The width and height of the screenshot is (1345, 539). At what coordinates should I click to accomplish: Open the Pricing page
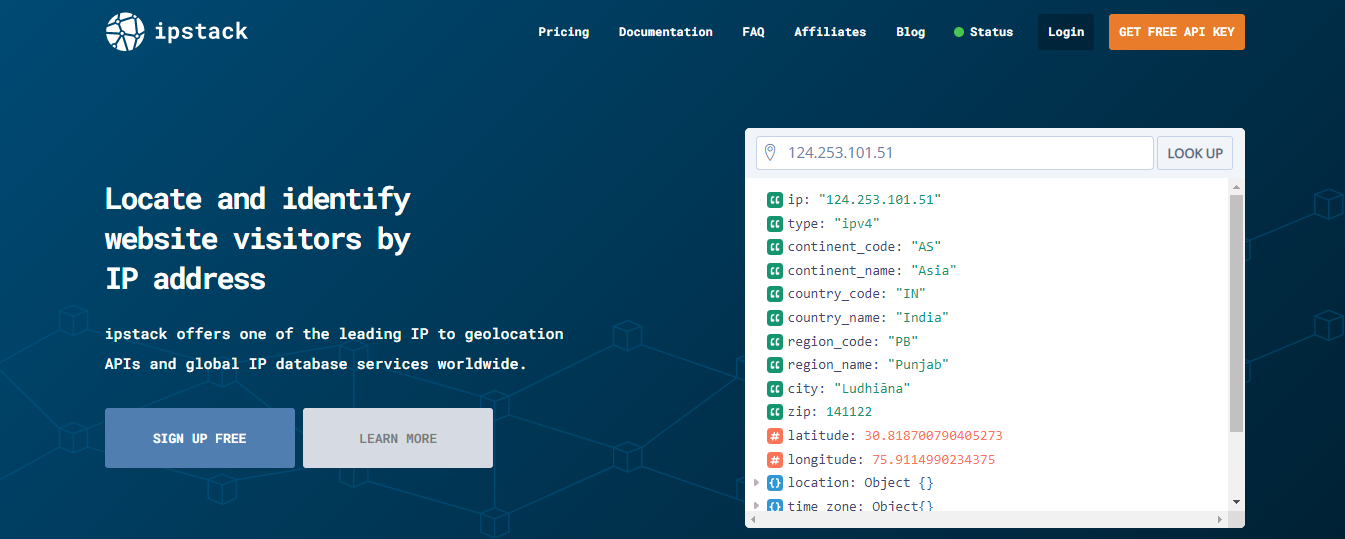coord(563,32)
